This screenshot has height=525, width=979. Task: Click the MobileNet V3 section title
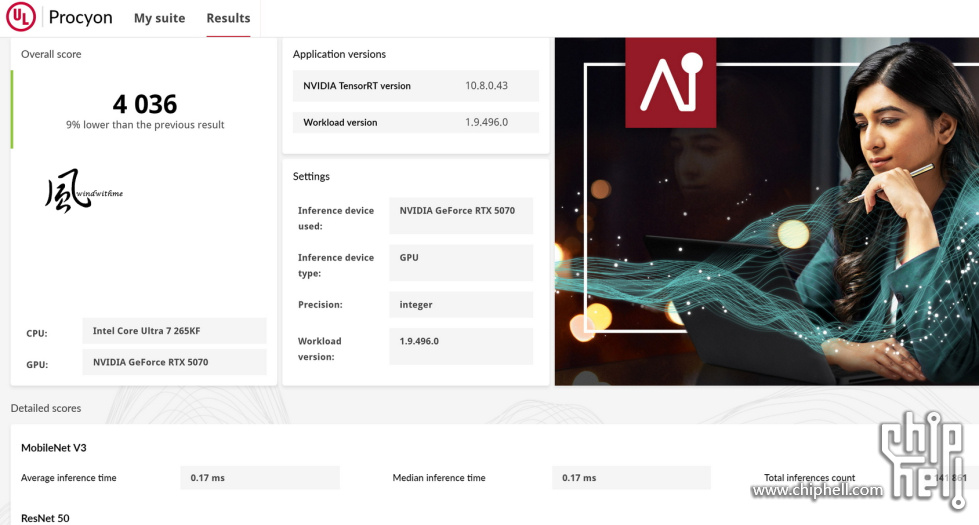tap(54, 448)
